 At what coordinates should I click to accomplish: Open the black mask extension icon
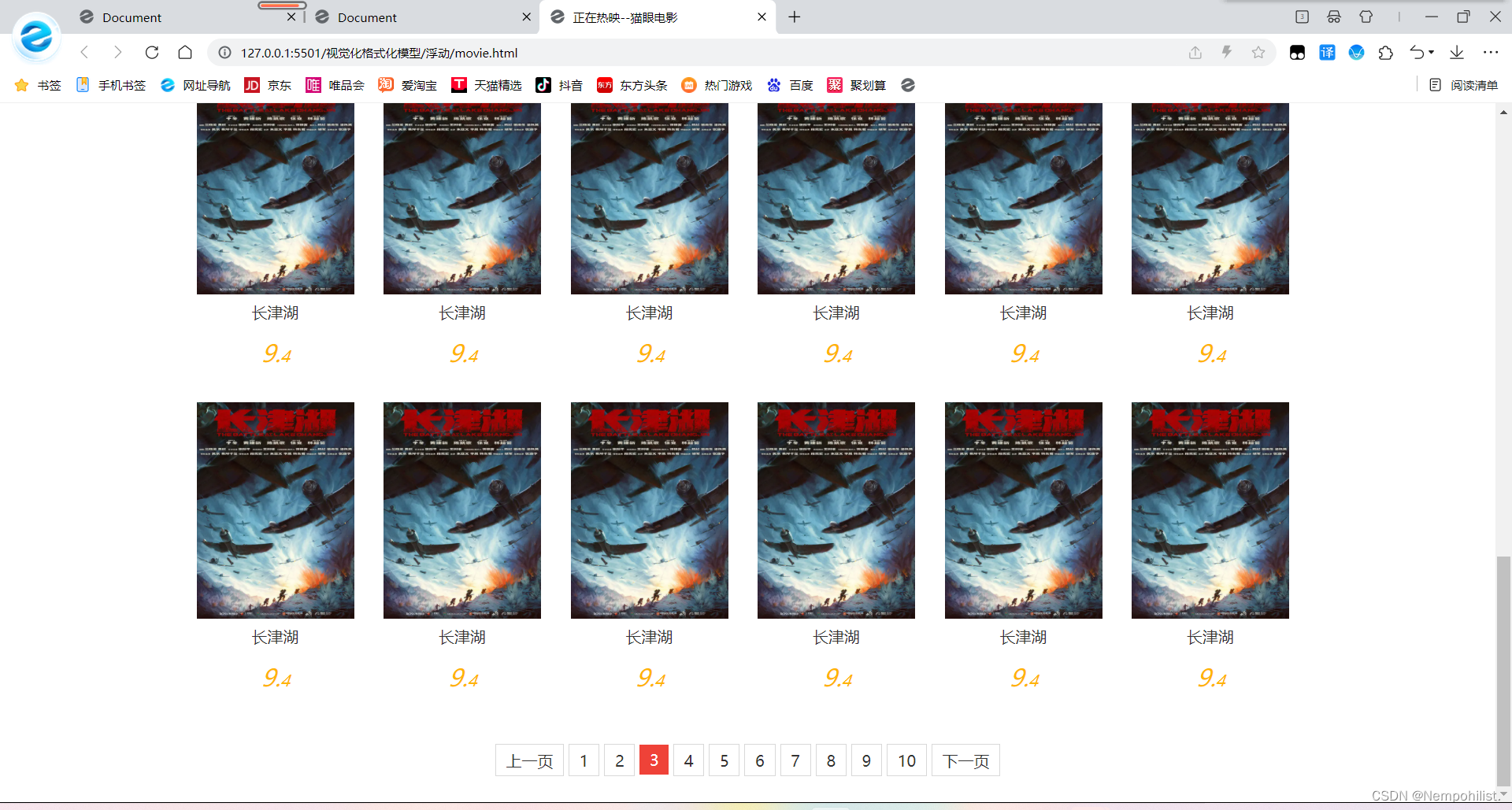(x=1297, y=53)
